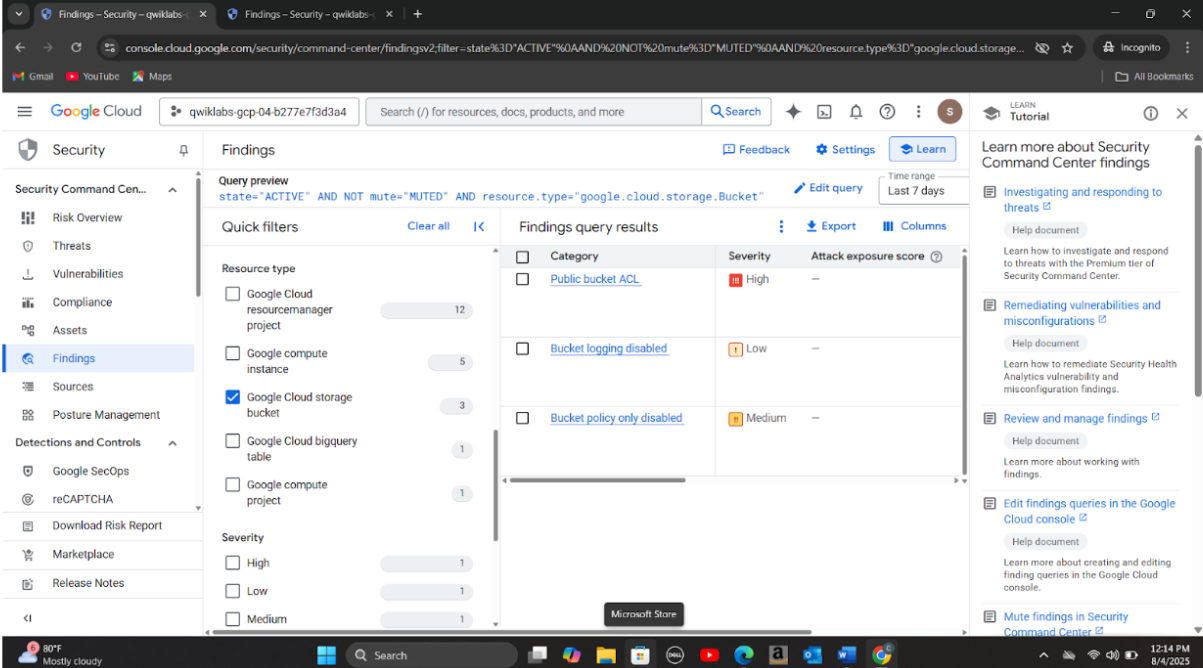The height and width of the screenshot is (668, 1203).
Task: Pin the Security product menu
Action: tap(183, 150)
